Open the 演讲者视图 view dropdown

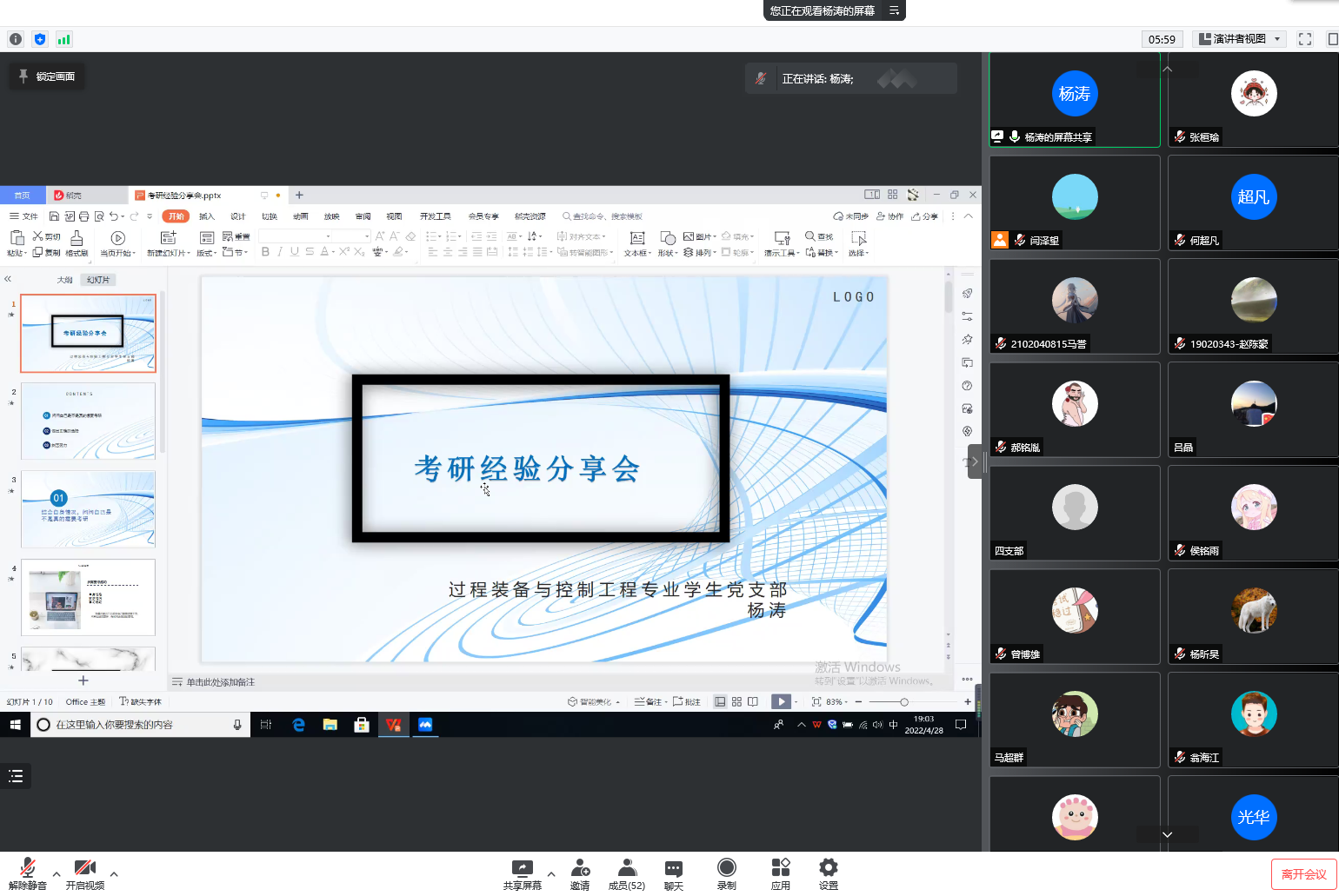point(1239,39)
